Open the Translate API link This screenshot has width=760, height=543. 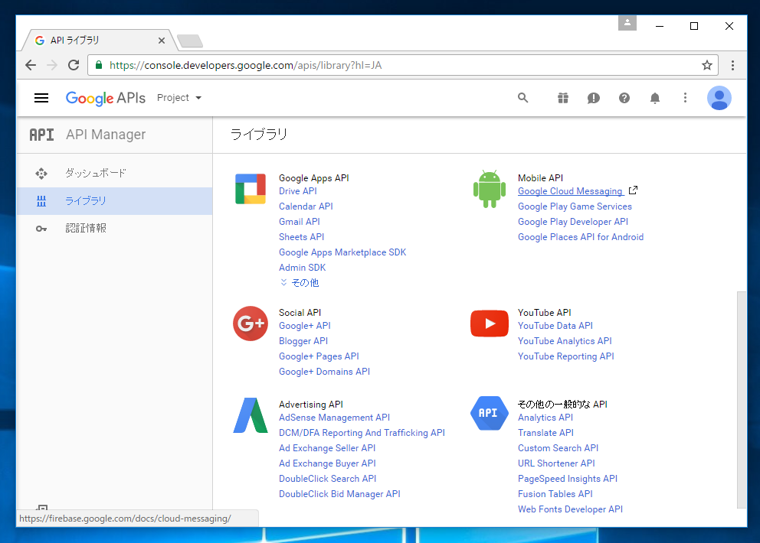point(545,433)
